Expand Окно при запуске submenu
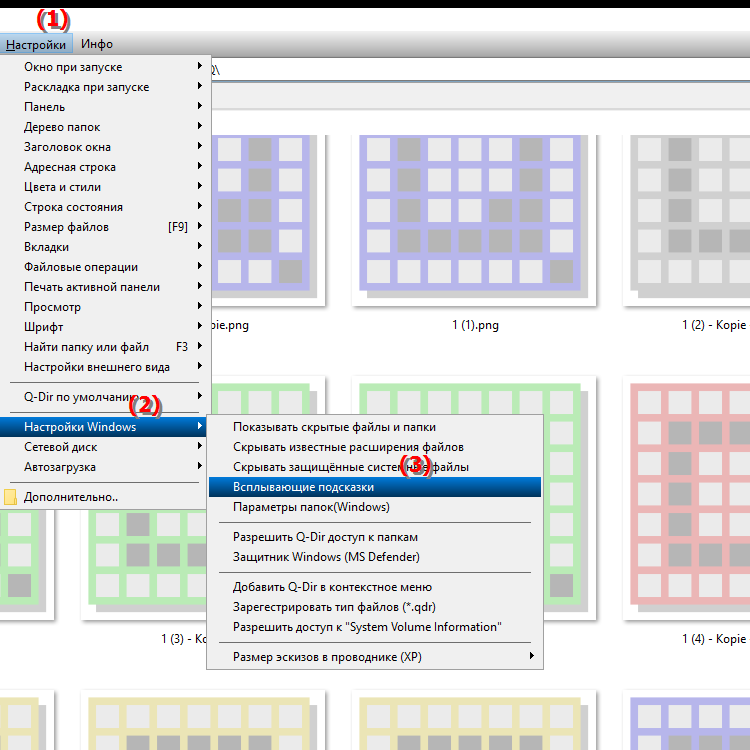This screenshot has height=750, width=750. pos(105,67)
